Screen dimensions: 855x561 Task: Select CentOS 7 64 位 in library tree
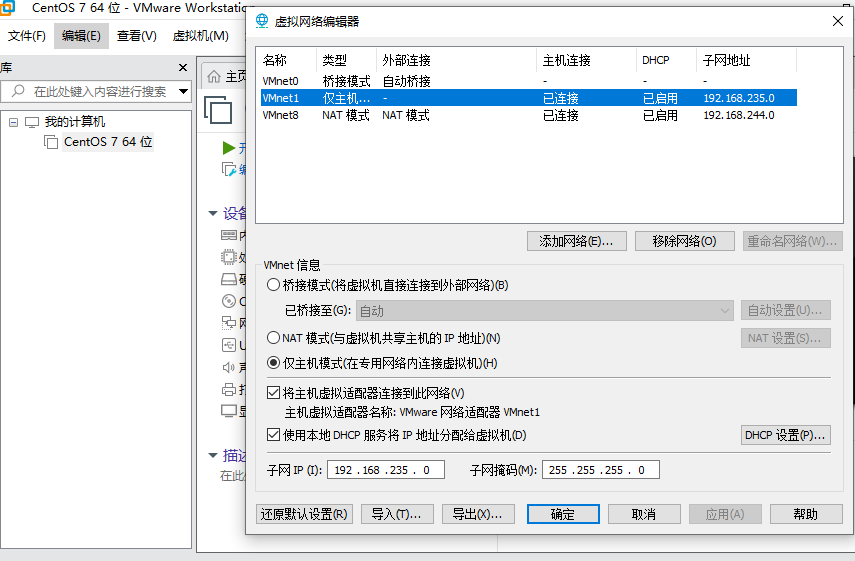pyautogui.click(x=107, y=142)
